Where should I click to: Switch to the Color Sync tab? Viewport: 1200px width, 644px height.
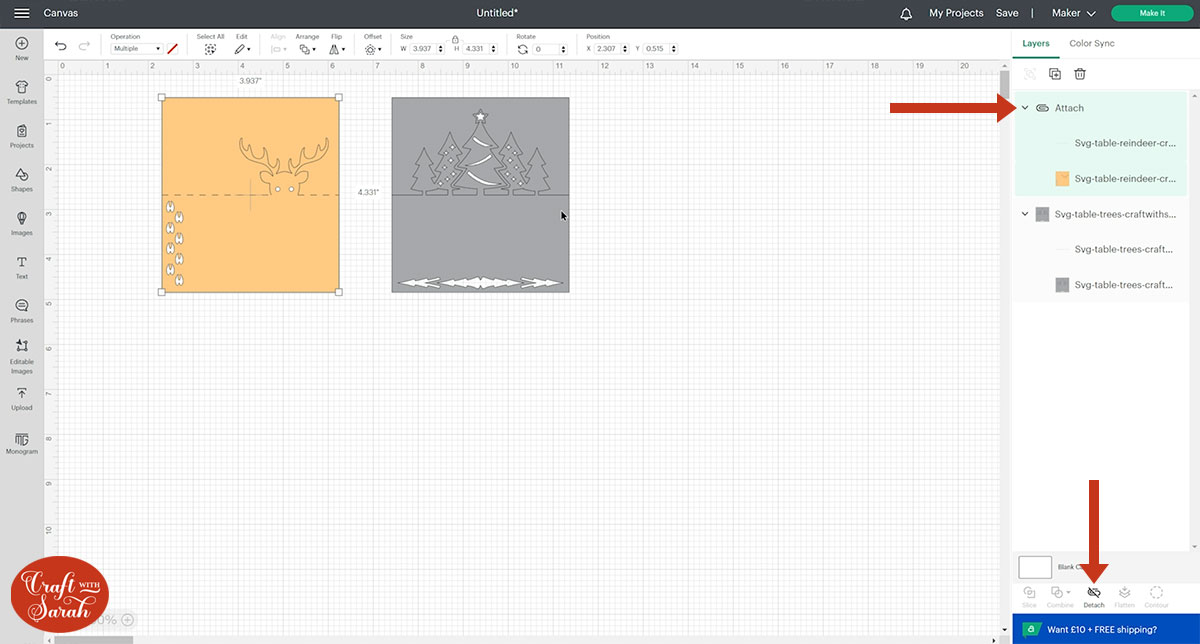click(1091, 44)
